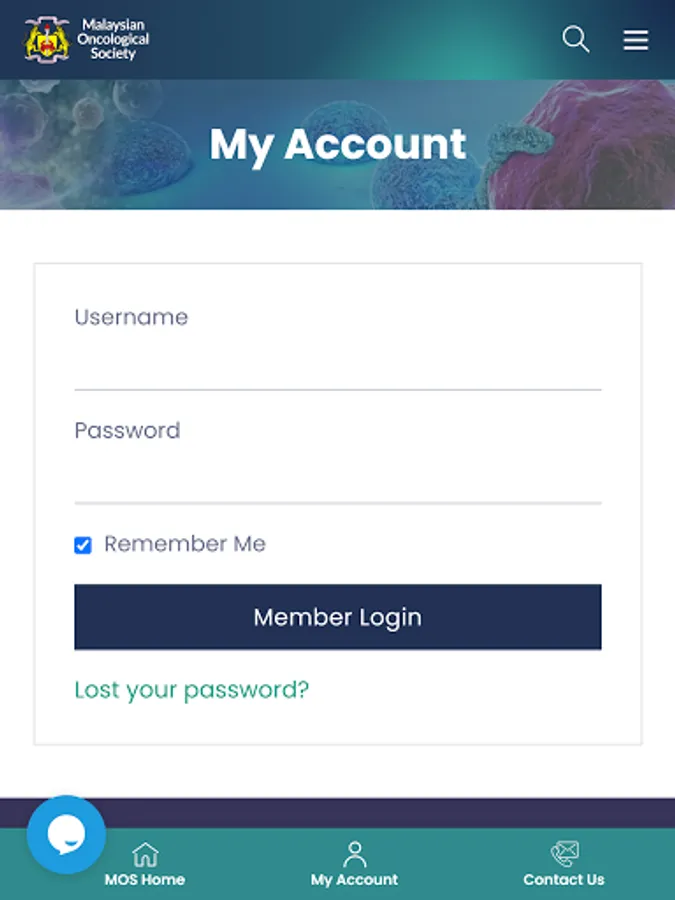Tap the MOS Home house icon

click(x=145, y=855)
